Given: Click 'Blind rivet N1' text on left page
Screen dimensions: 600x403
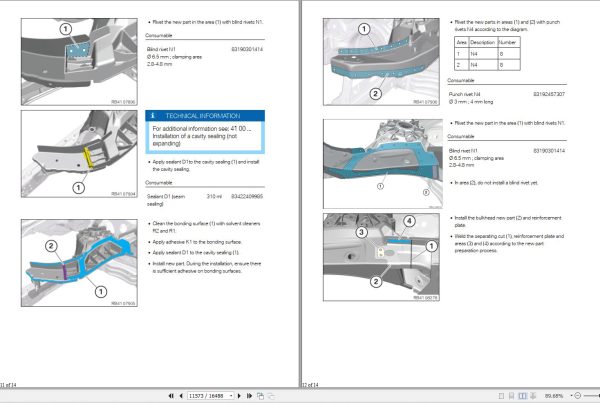Looking at the screenshot, I should 161,49.
